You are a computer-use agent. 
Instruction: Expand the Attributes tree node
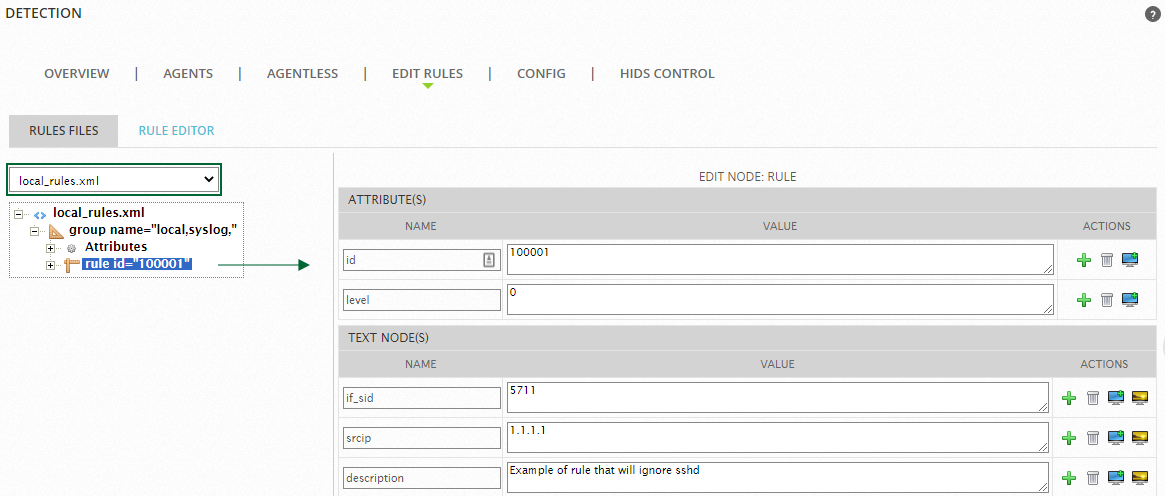(51, 247)
